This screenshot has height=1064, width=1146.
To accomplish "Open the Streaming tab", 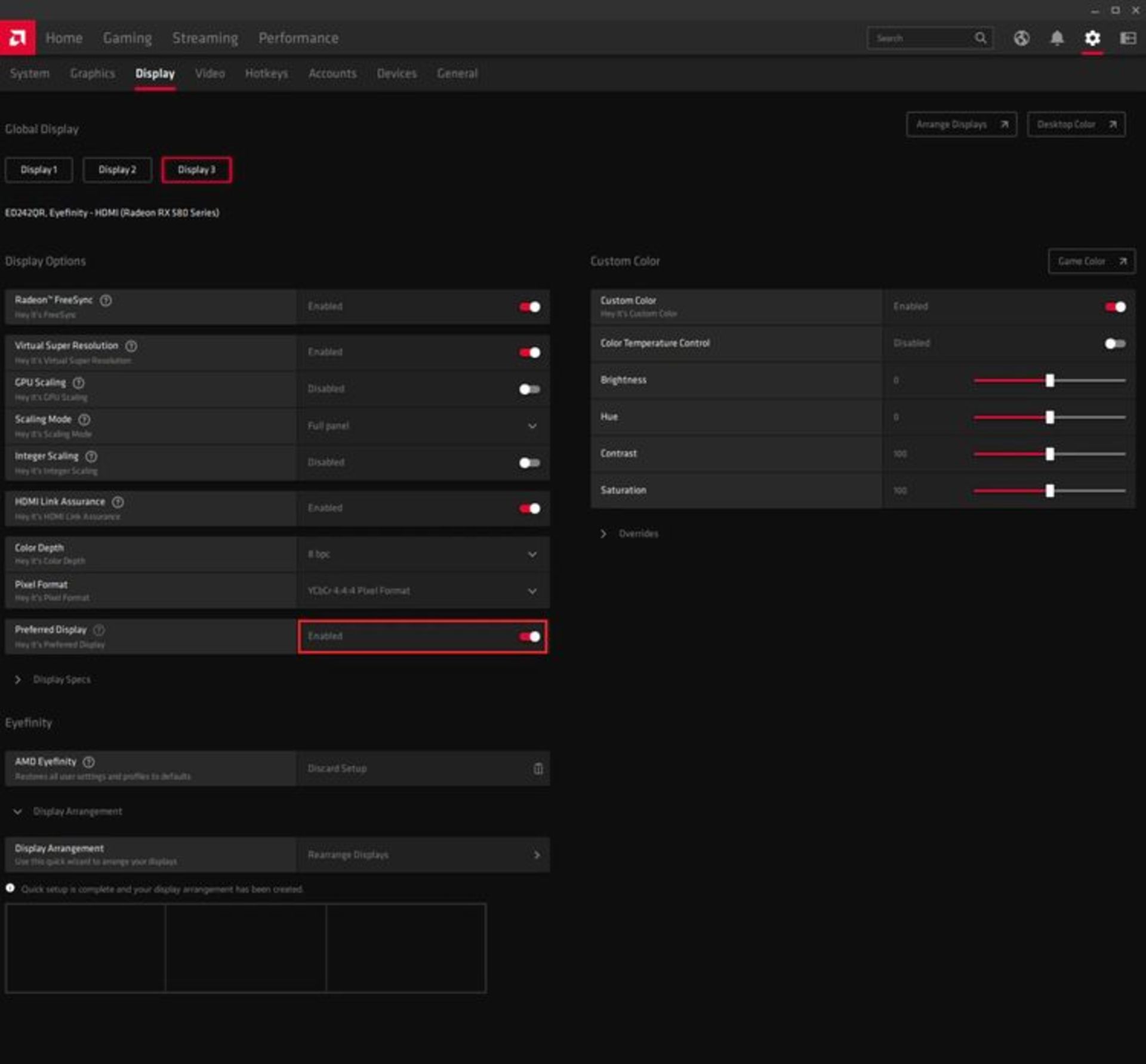I will pyautogui.click(x=205, y=38).
